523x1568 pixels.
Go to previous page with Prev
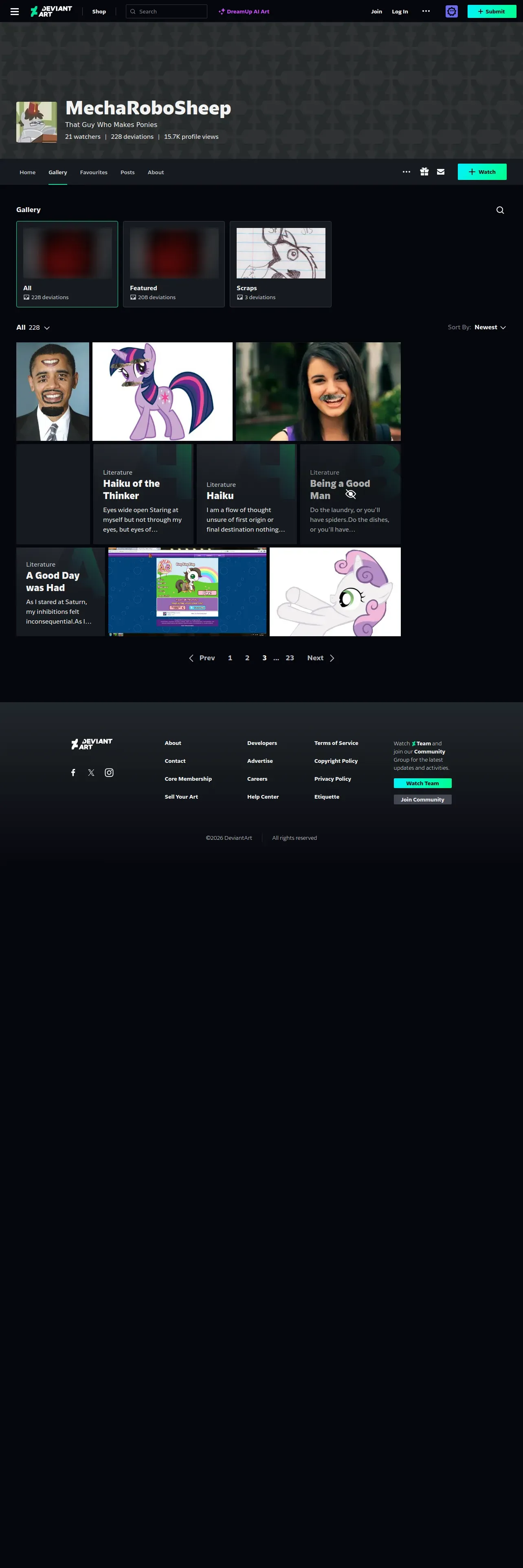202,658
